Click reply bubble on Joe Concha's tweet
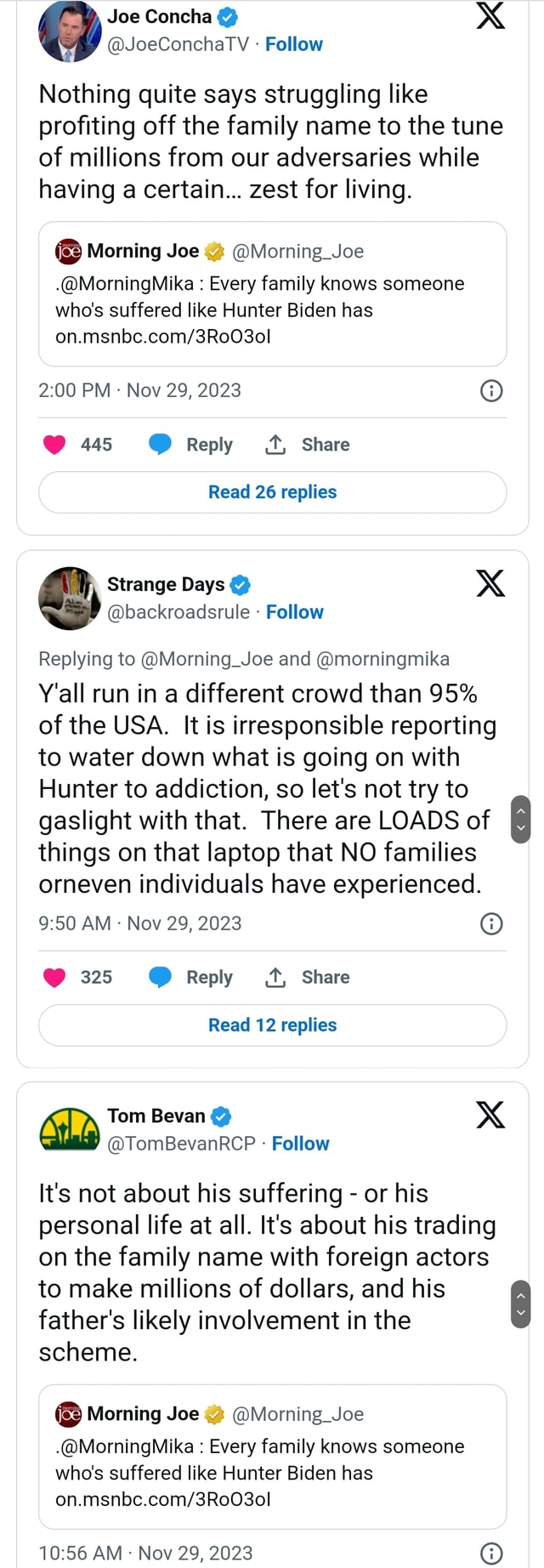This screenshot has width=544, height=1568. point(160,445)
